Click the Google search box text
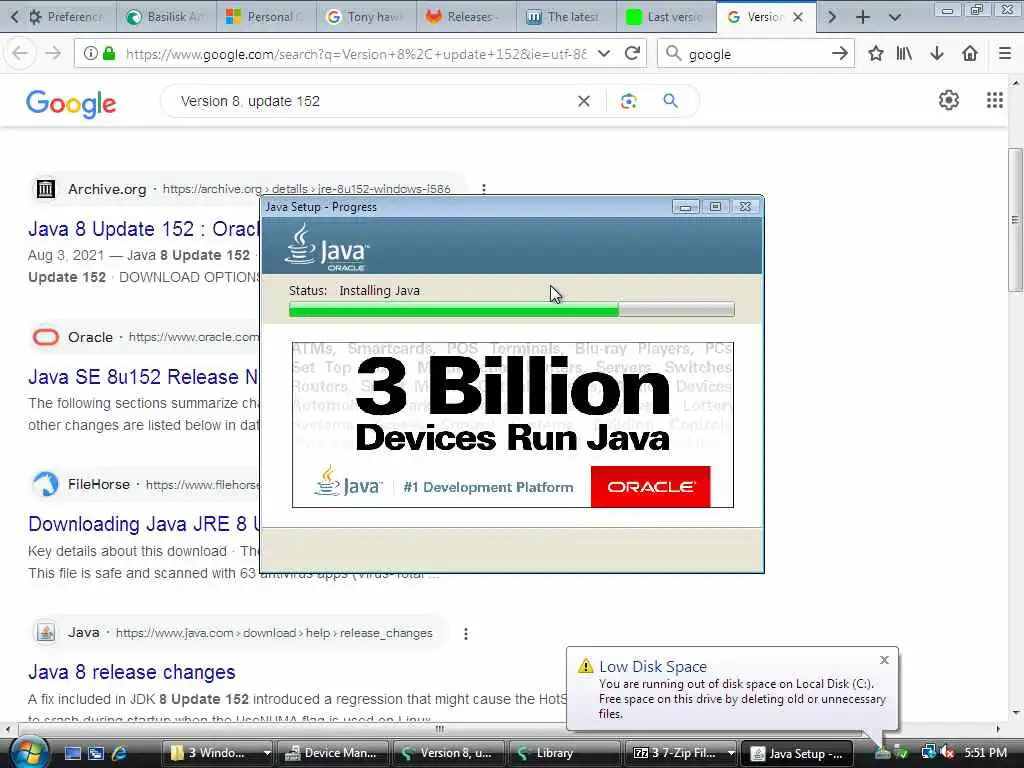1024x768 pixels. 250,101
